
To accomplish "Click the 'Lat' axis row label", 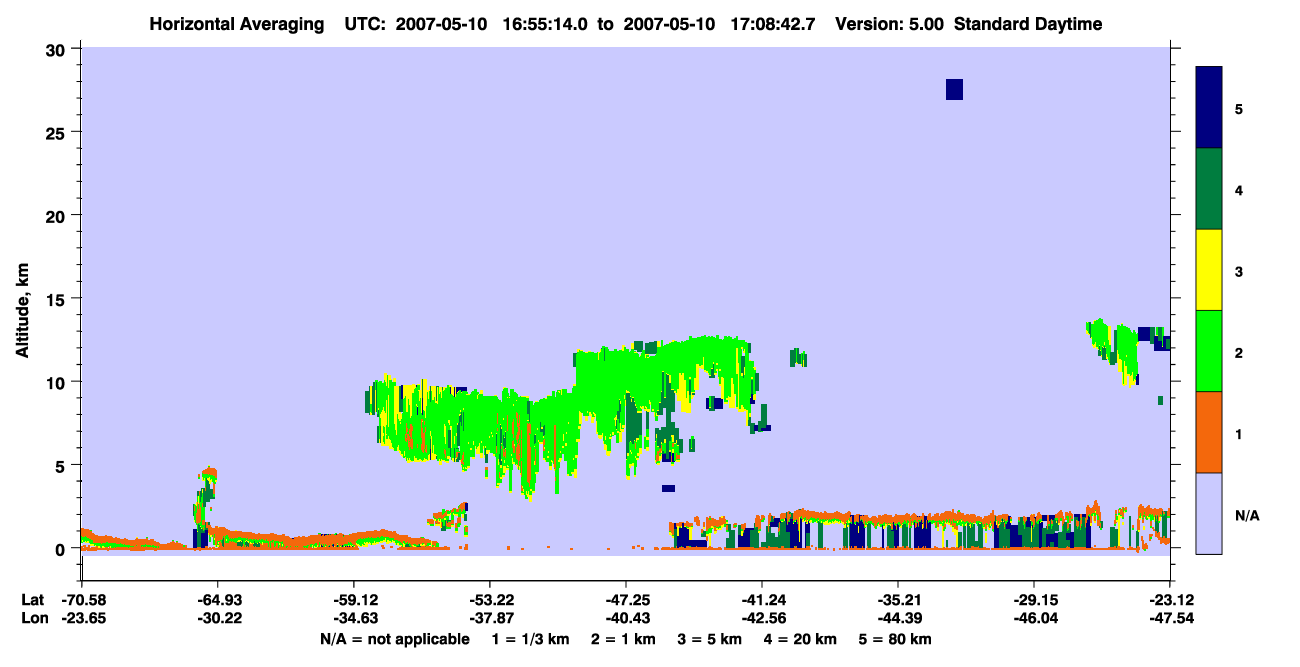I will point(31,599).
